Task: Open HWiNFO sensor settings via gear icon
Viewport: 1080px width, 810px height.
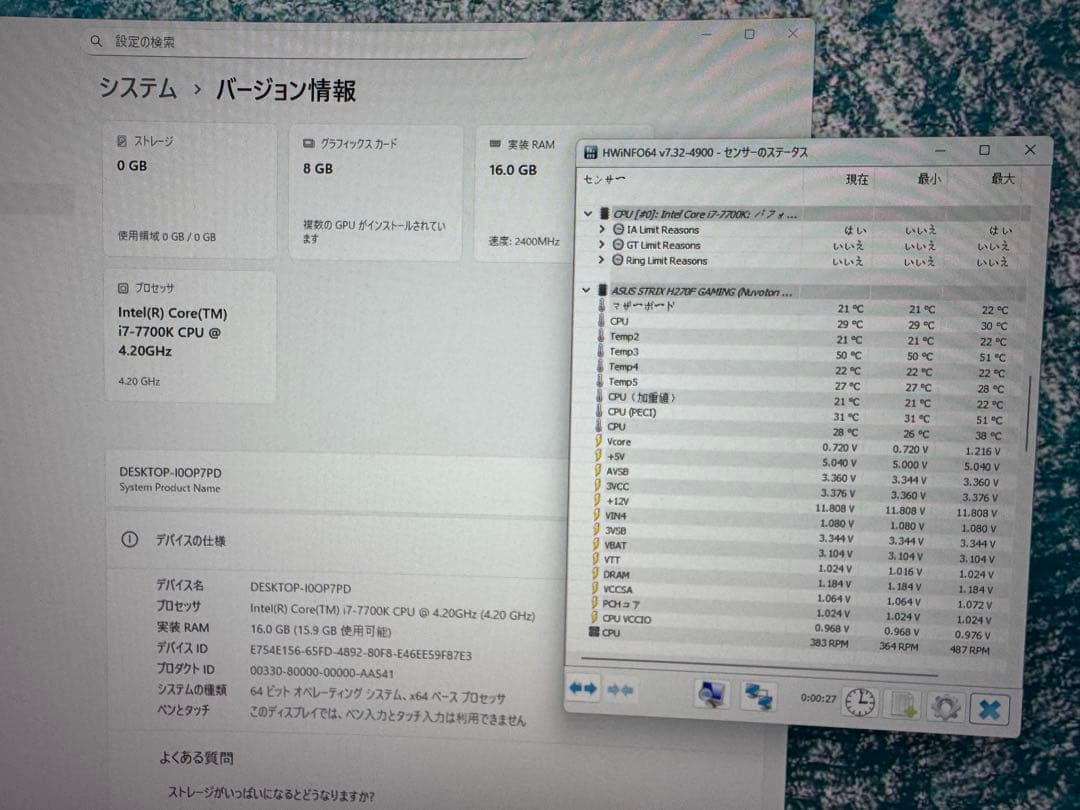Action: pos(945,707)
